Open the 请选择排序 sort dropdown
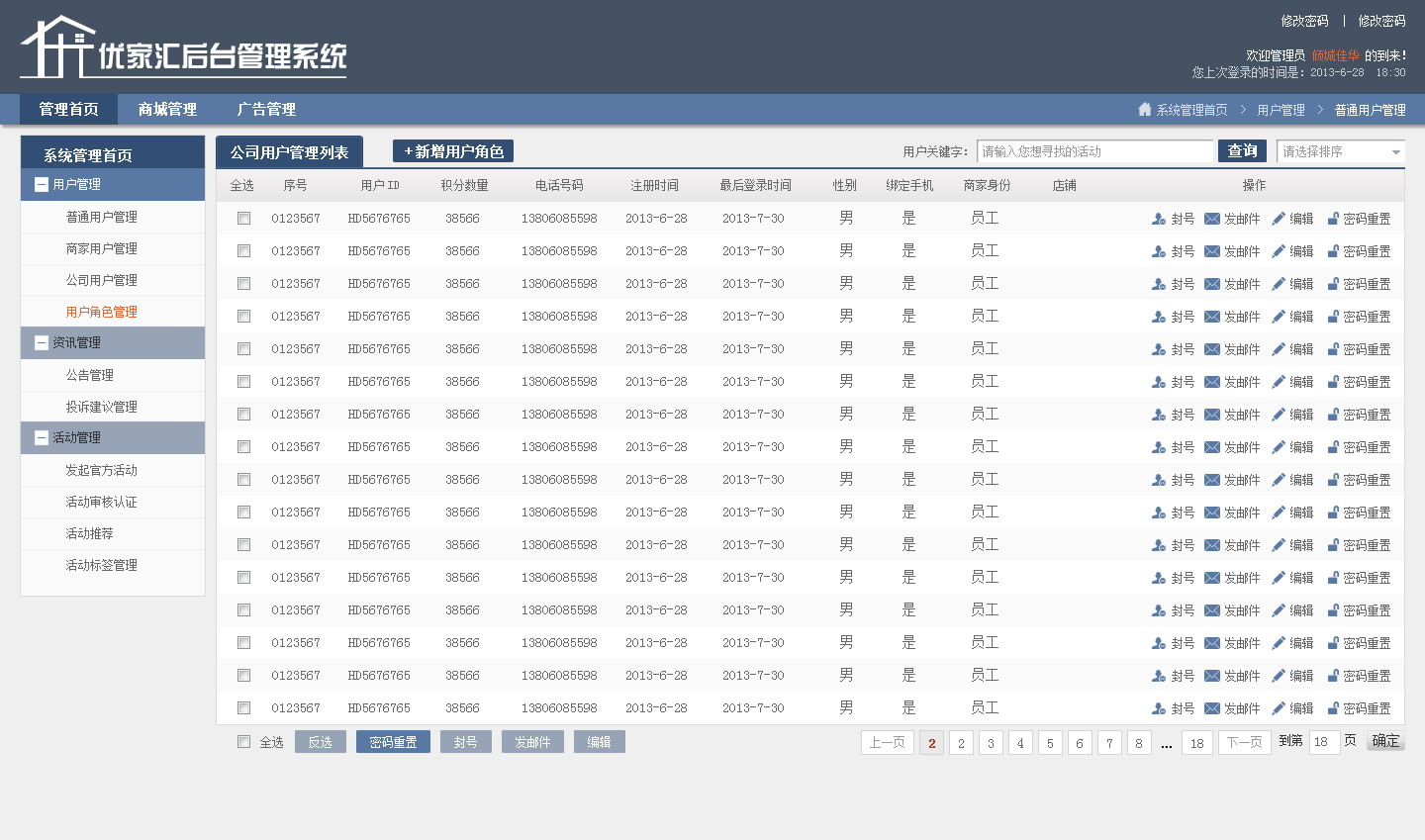1425x840 pixels. [x=1341, y=151]
